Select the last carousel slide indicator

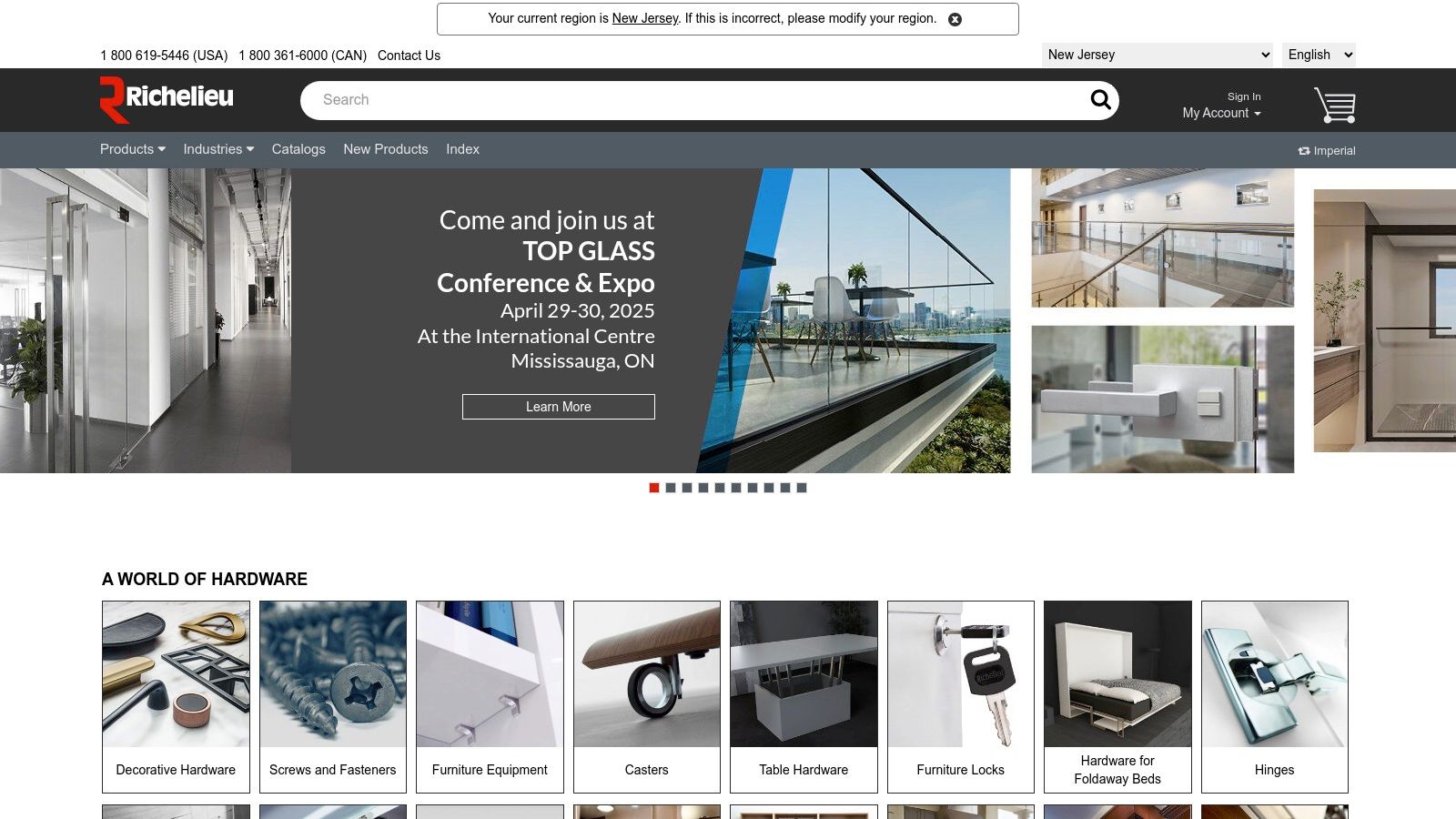[x=802, y=488]
